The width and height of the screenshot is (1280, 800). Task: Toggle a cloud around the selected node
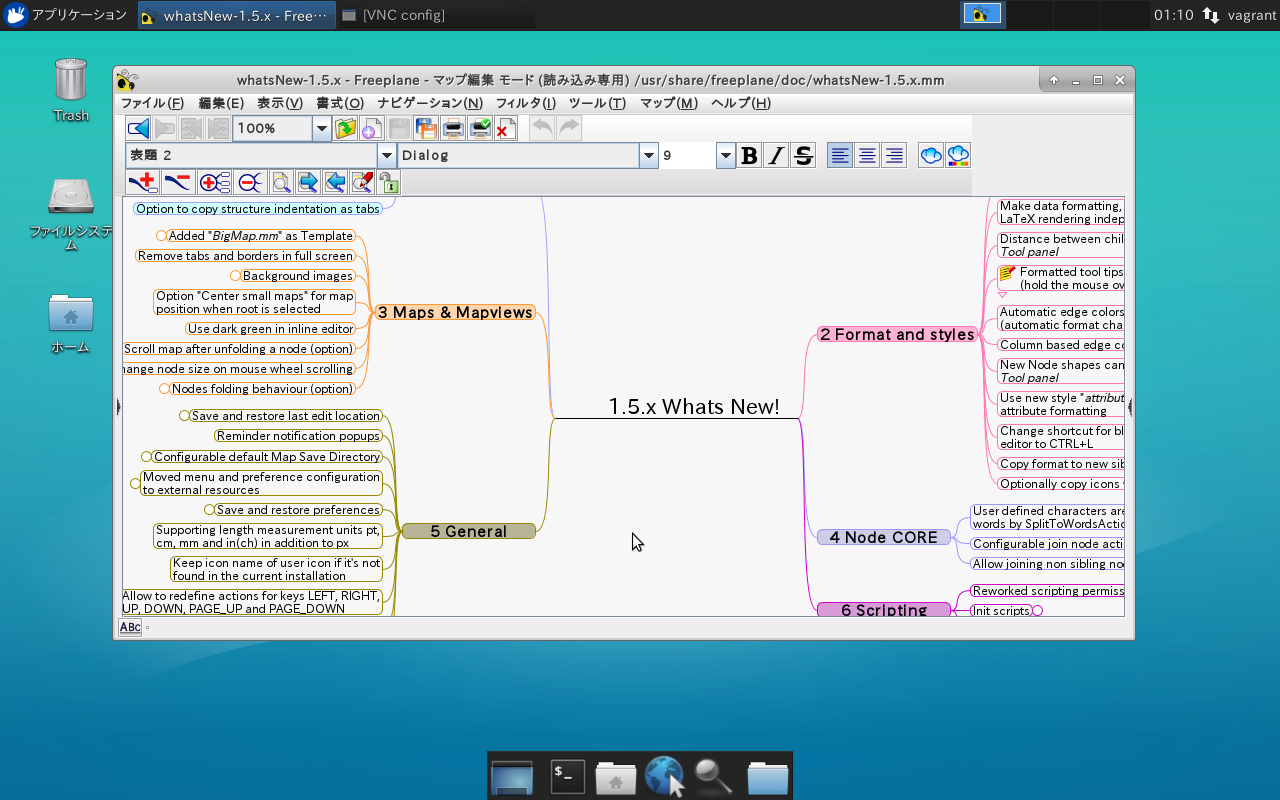930,155
